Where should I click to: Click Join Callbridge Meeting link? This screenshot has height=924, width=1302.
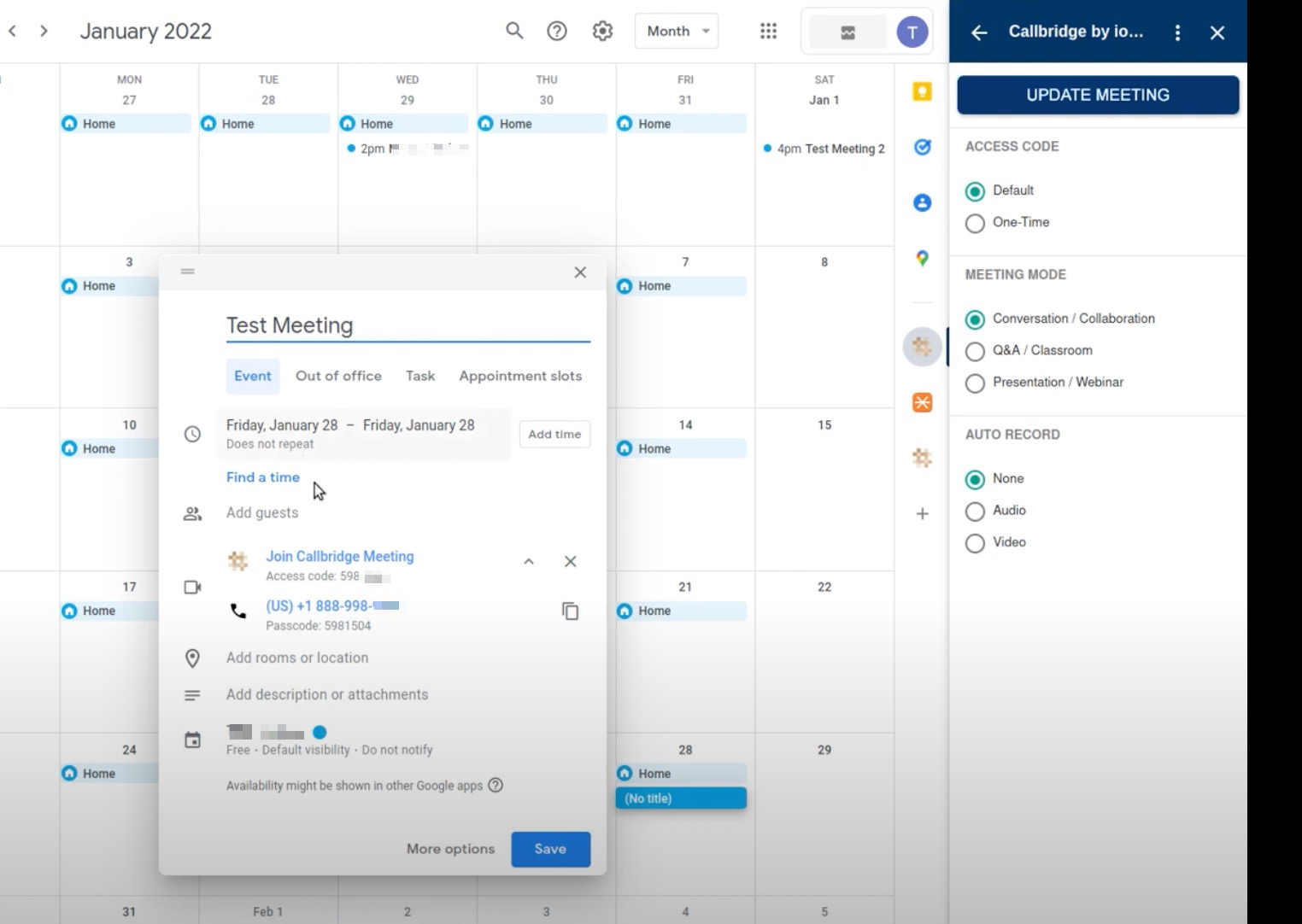click(340, 556)
